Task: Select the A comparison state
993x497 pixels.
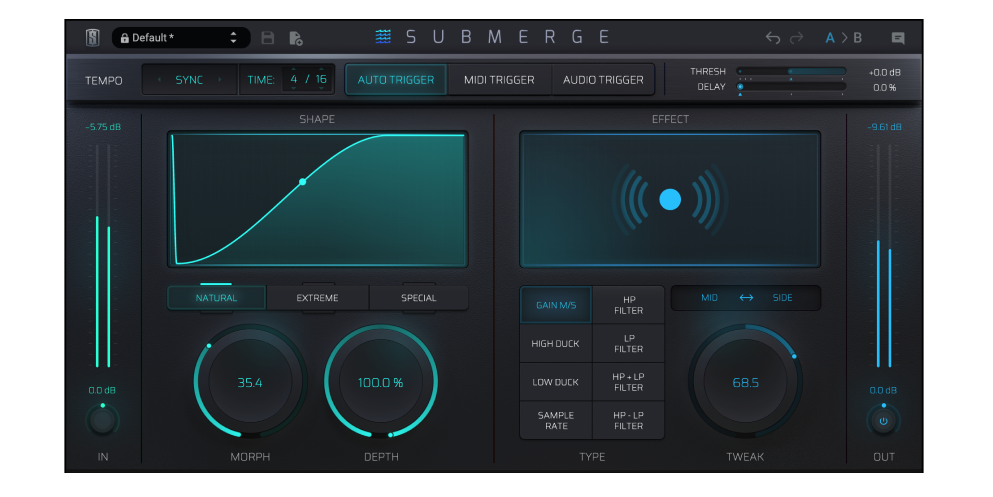Action: [x=830, y=38]
